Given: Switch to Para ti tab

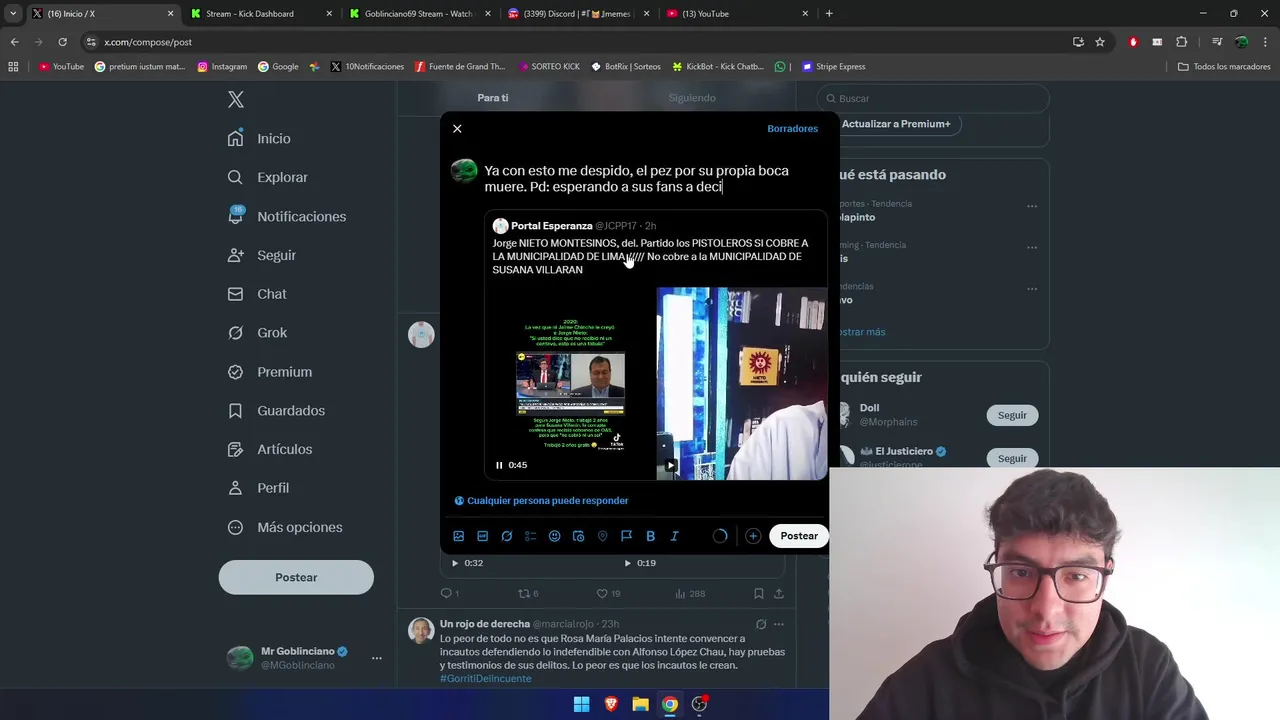Looking at the screenshot, I should 493,98.
